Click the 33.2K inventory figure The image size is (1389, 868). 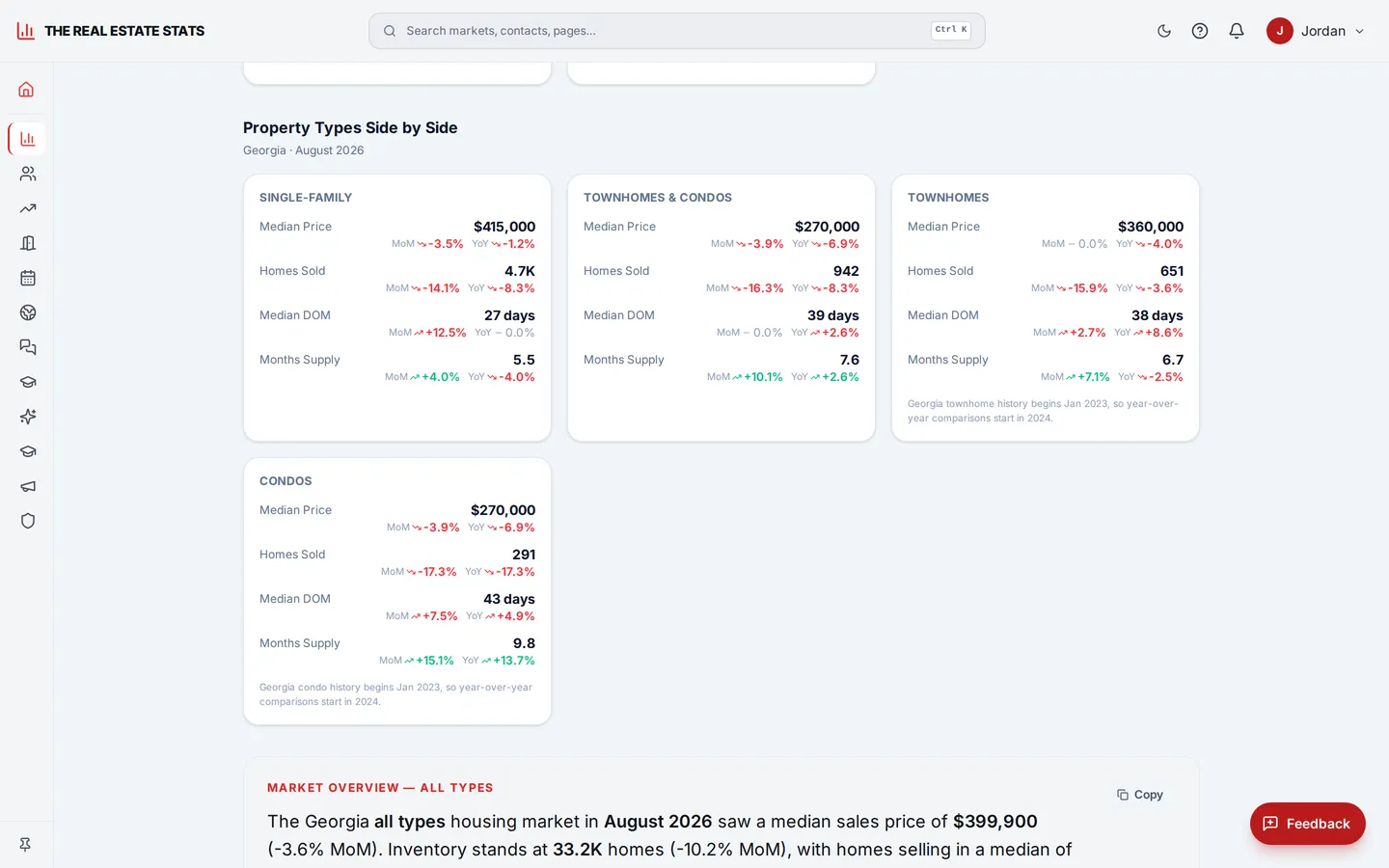tap(577, 850)
